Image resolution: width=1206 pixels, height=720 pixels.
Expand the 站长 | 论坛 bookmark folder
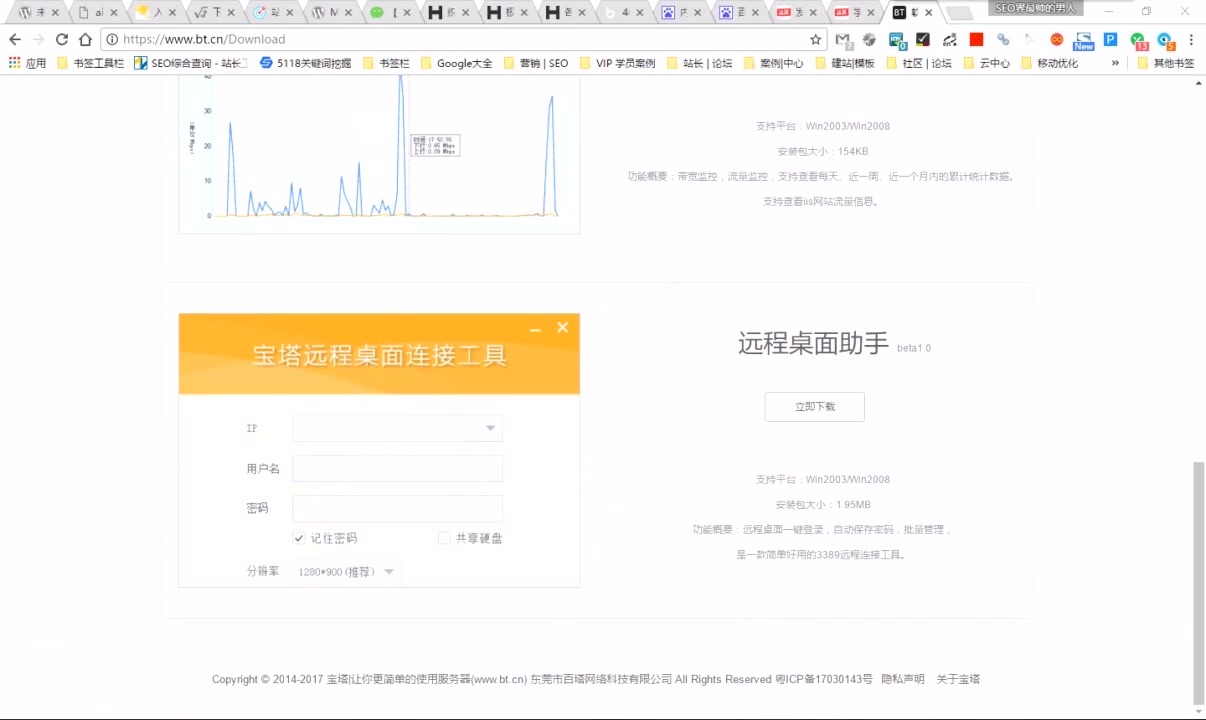pos(698,63)
